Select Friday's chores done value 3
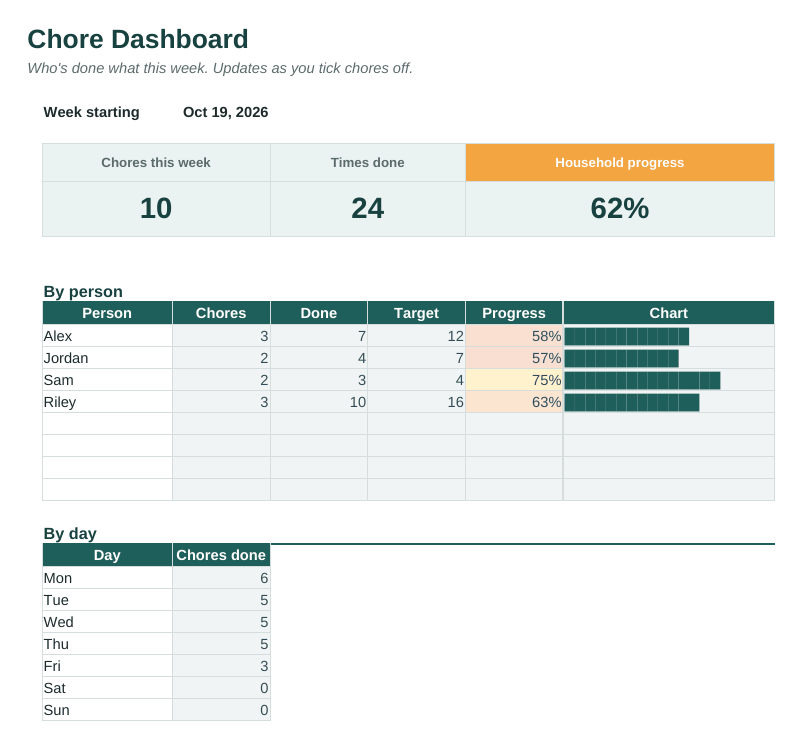The width and height of the screenshot is (803, 749). click(221, 666)
